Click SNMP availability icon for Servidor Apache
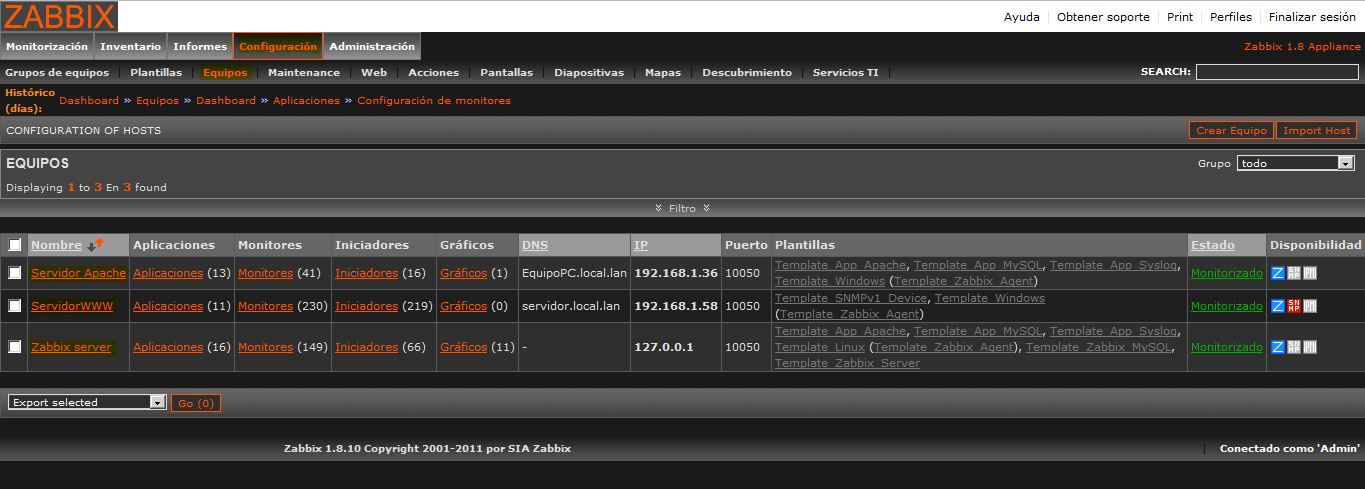 point(1293,273)
